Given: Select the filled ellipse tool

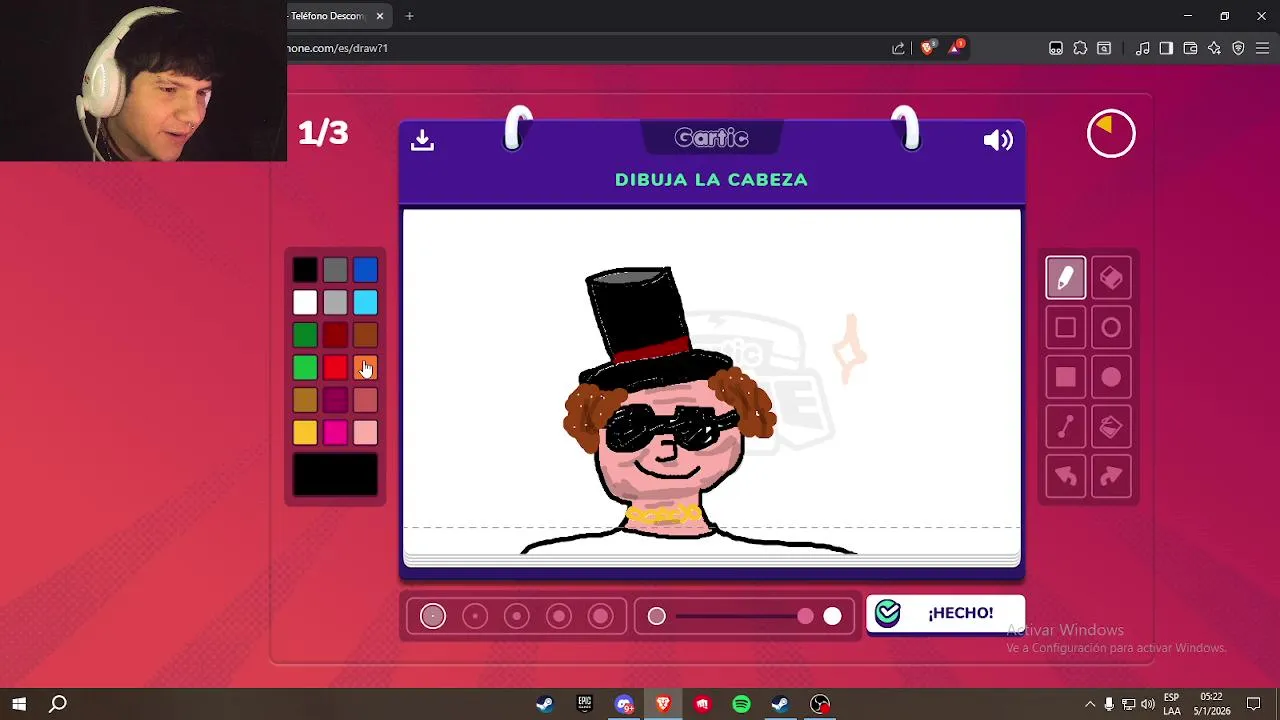Looking at the screenshot, I should pos(1111,377).
